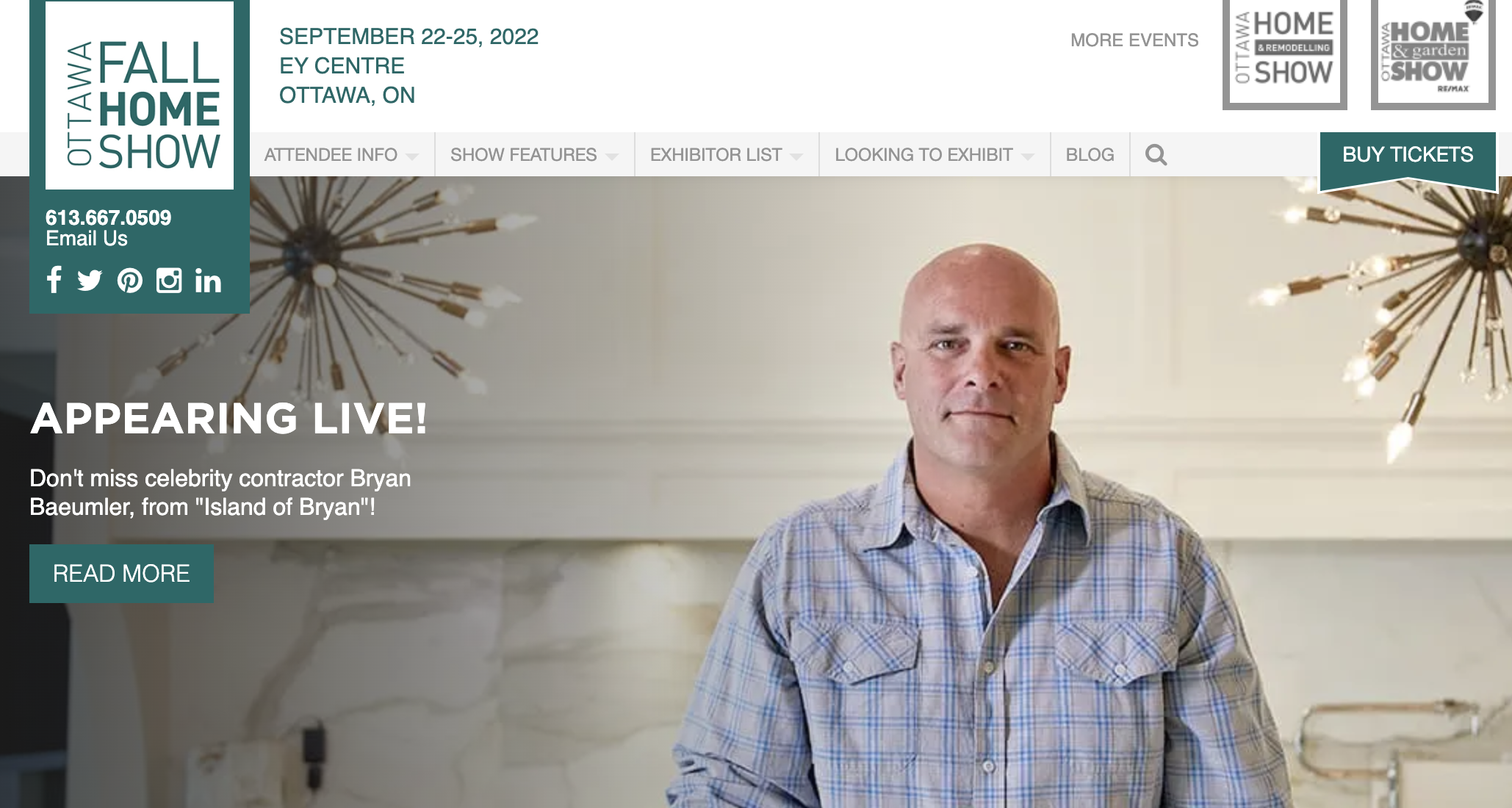Expand the Looking to Exhibit dropdown arrow

click(1028, 156)
